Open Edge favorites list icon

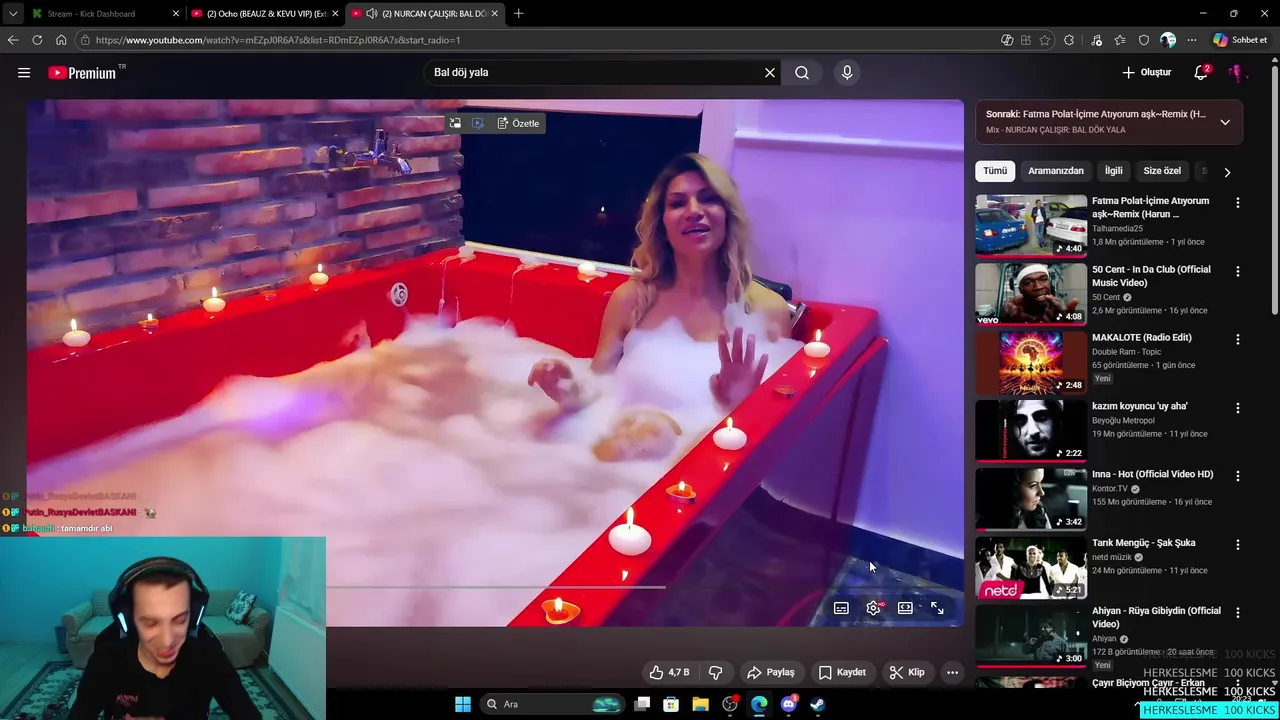tap(1120, 40)
